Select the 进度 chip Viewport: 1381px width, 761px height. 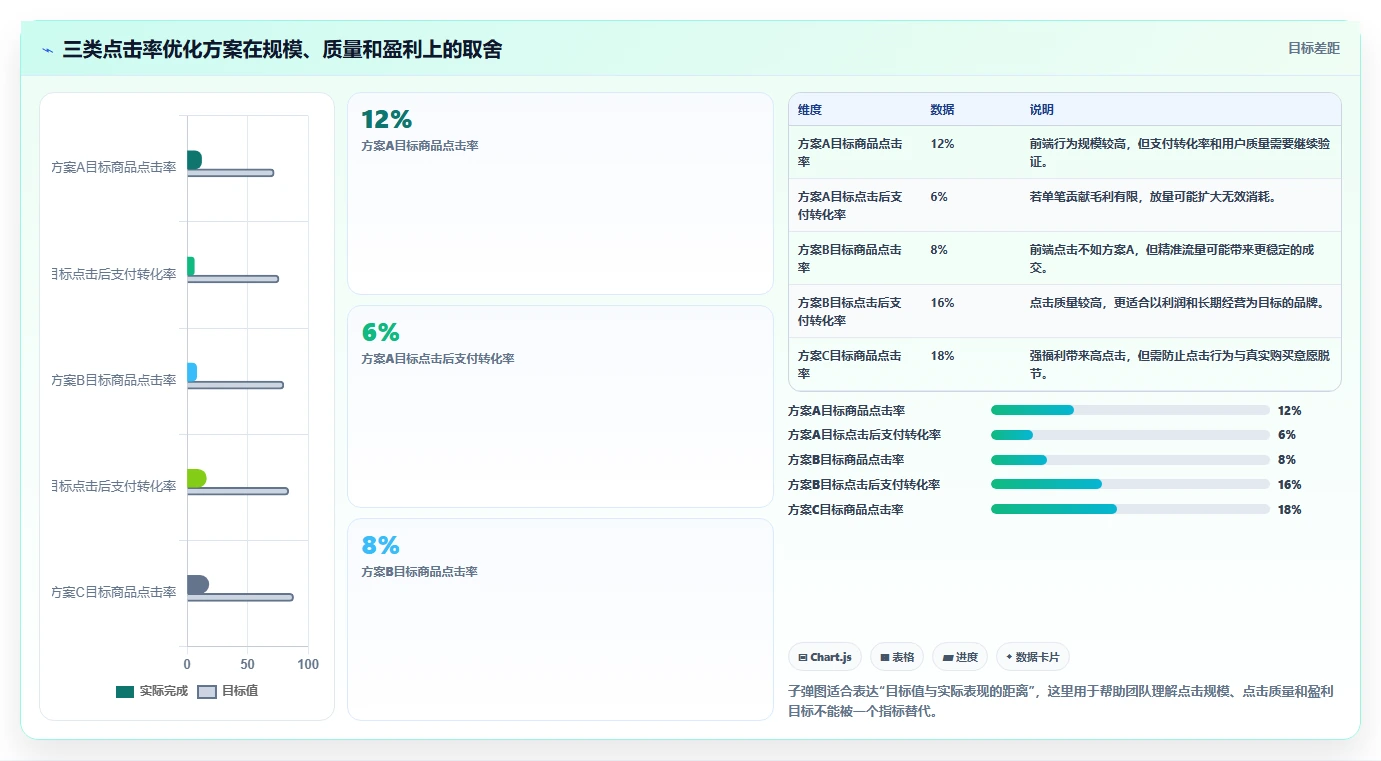point(959,657)
